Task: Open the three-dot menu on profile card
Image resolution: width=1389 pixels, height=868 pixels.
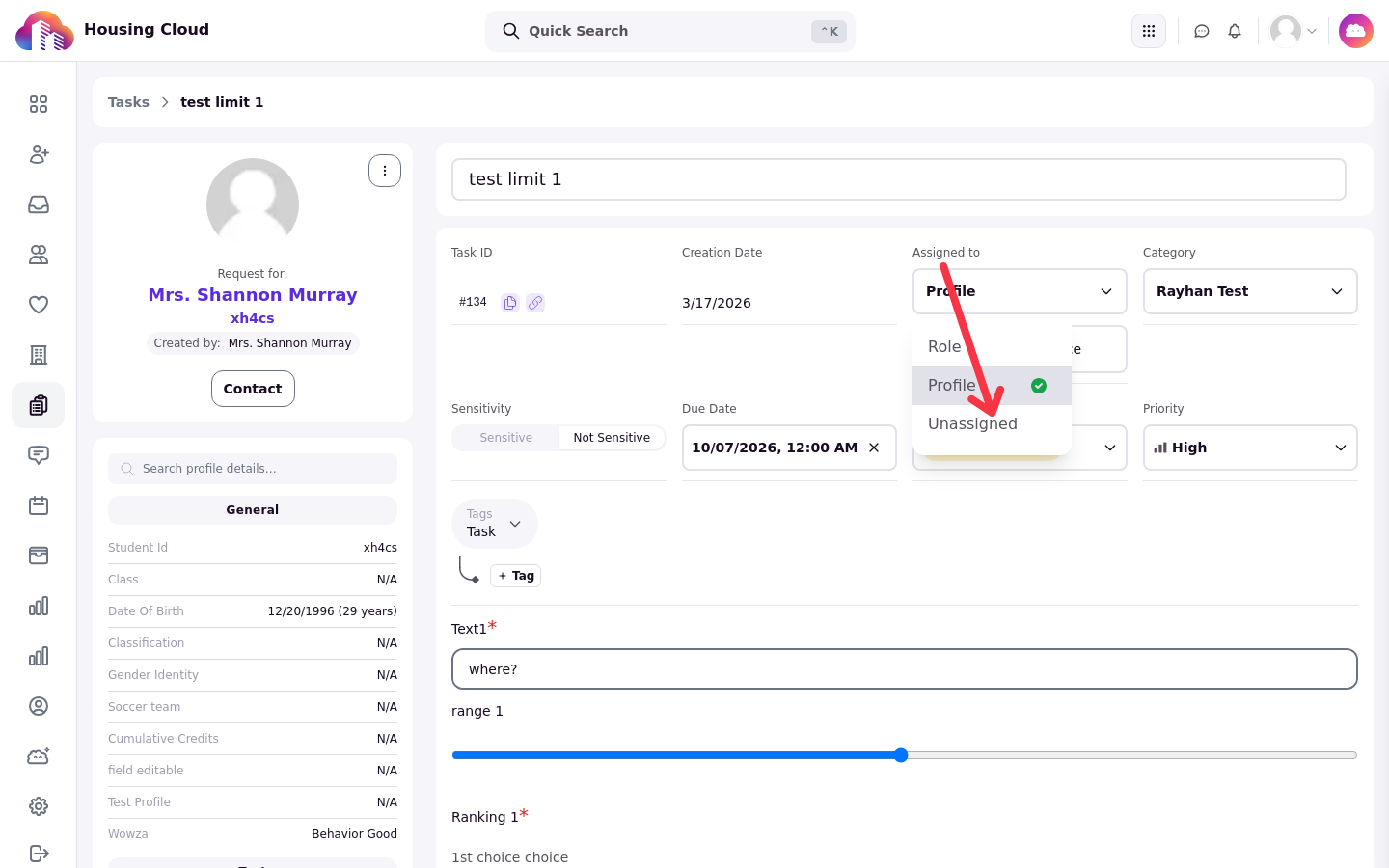Action: [x=385, y=171]
